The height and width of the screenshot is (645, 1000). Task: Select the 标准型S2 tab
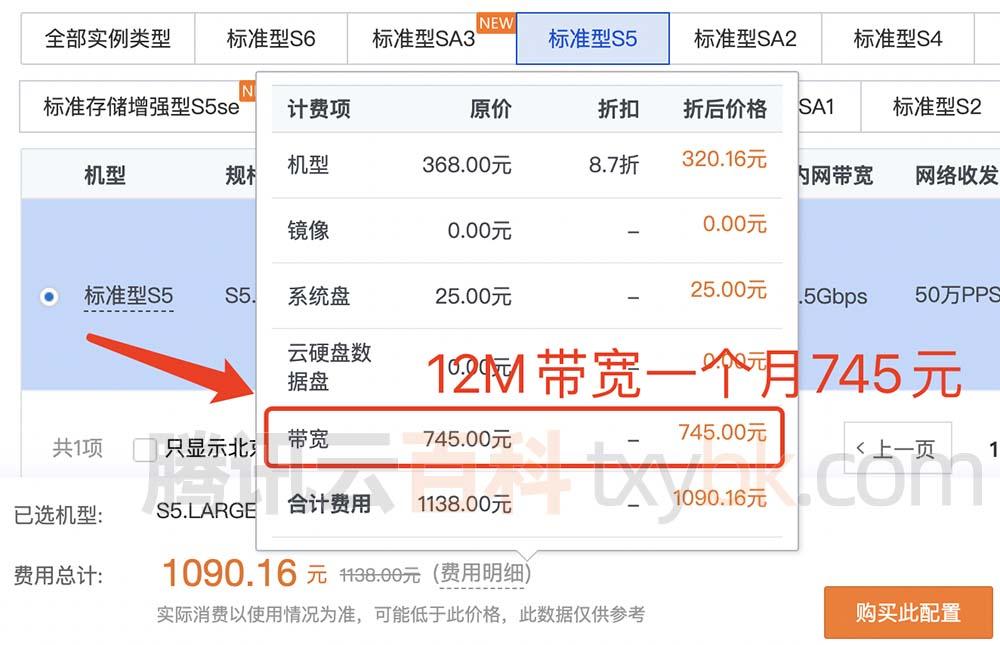[936, 107]
